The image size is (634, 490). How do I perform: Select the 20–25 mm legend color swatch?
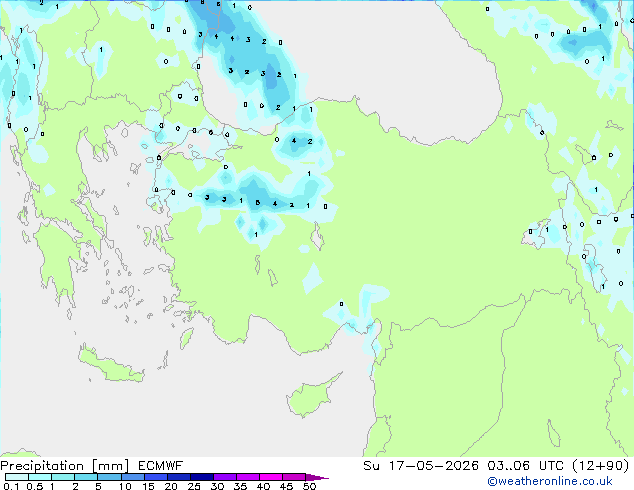click(178, 477)
